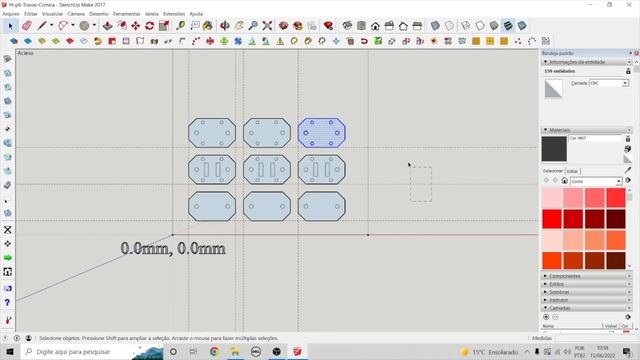Click the remove layer minus button
640x360 pixels.
click(555, 317)
